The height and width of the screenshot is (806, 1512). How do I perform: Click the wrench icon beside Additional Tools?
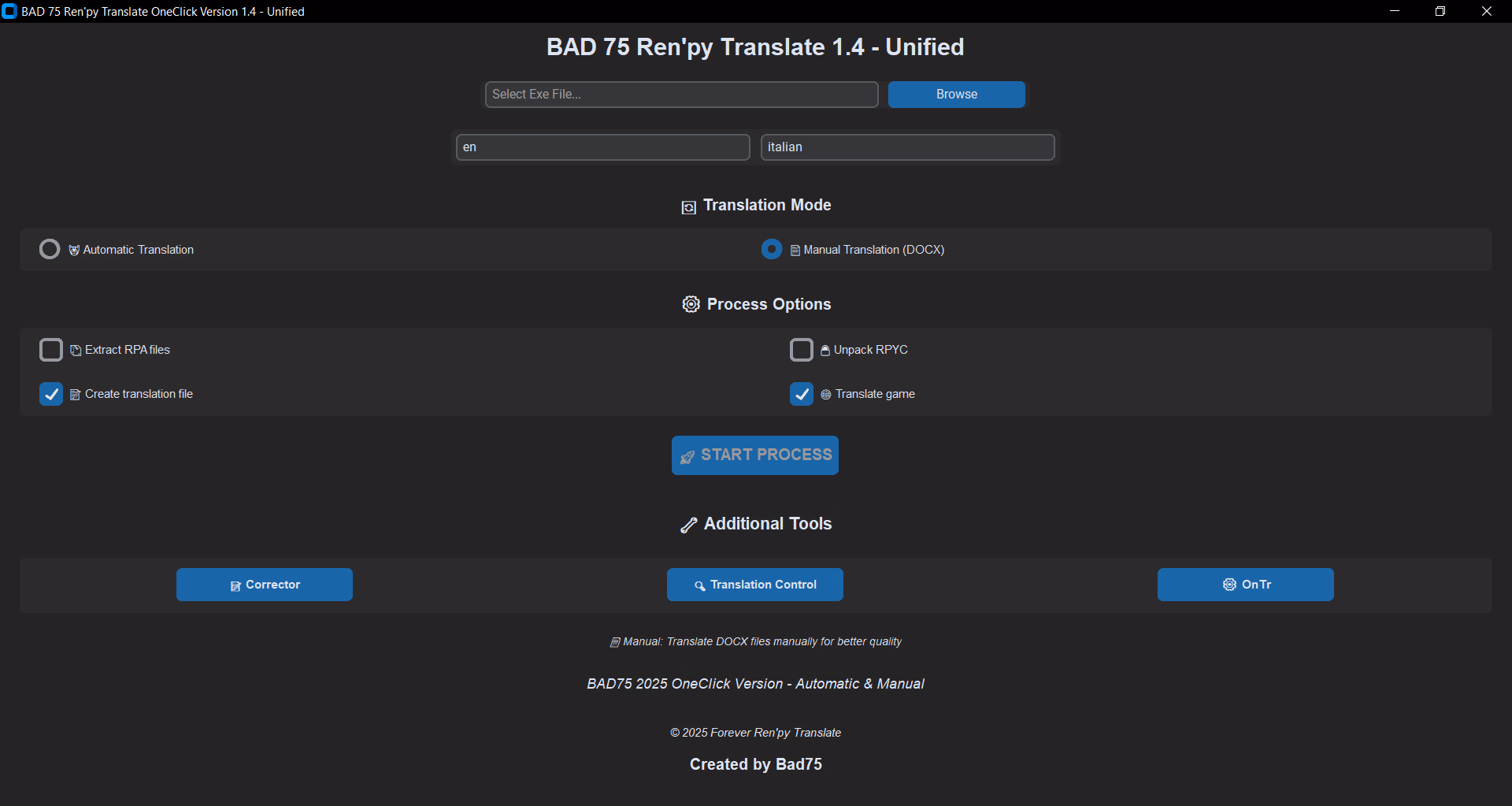coord(688,525)
